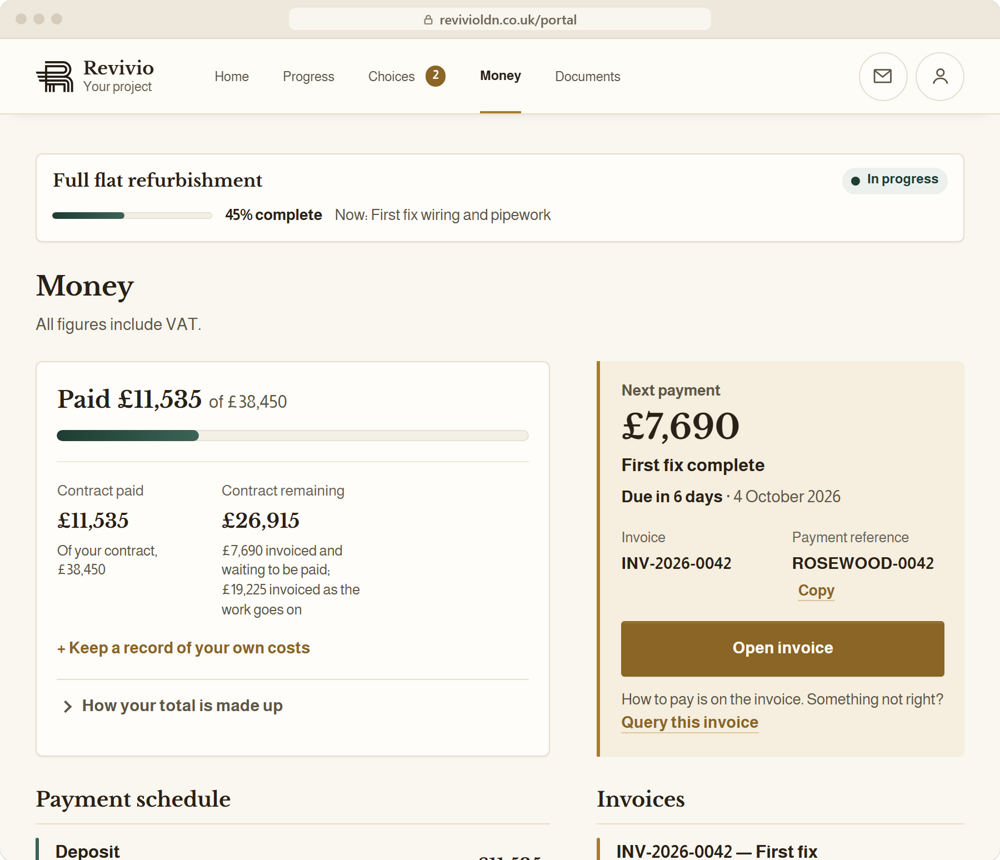The height and width of the screenshot is (860, 1000).
Task: Click the Revivio logo icon
Action: coord(55,77)
